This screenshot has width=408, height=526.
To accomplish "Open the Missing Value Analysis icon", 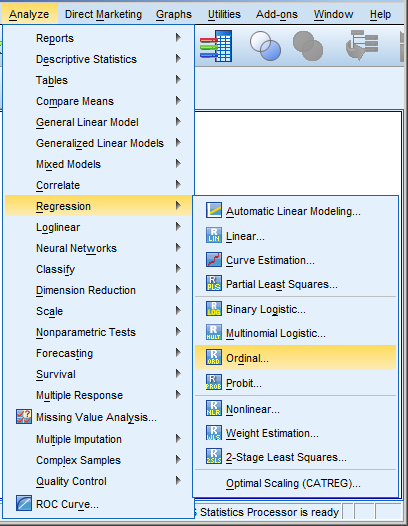I will pyautogui.click(x=24, y=417).
